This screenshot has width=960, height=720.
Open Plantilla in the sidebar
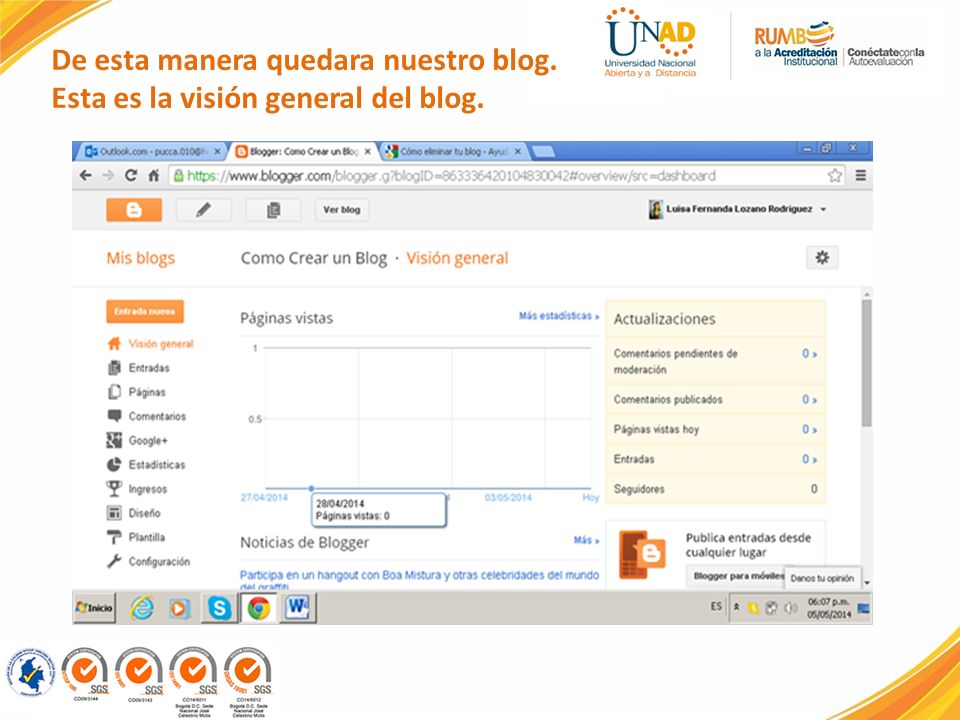point(146,537)
